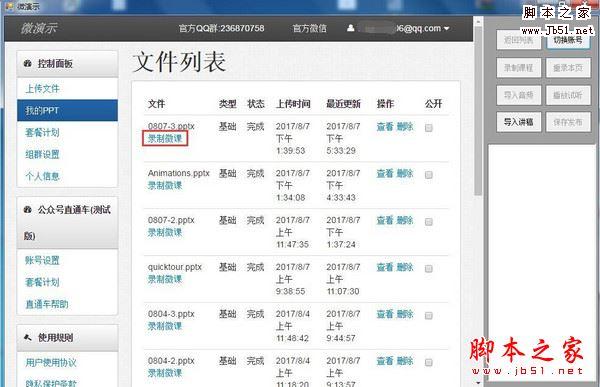Image resolution: width=600 pixels, height=387 pixels.
Task: Tick the 公开 checkbox for quicktour.pptx
Action: pos(429,269)
